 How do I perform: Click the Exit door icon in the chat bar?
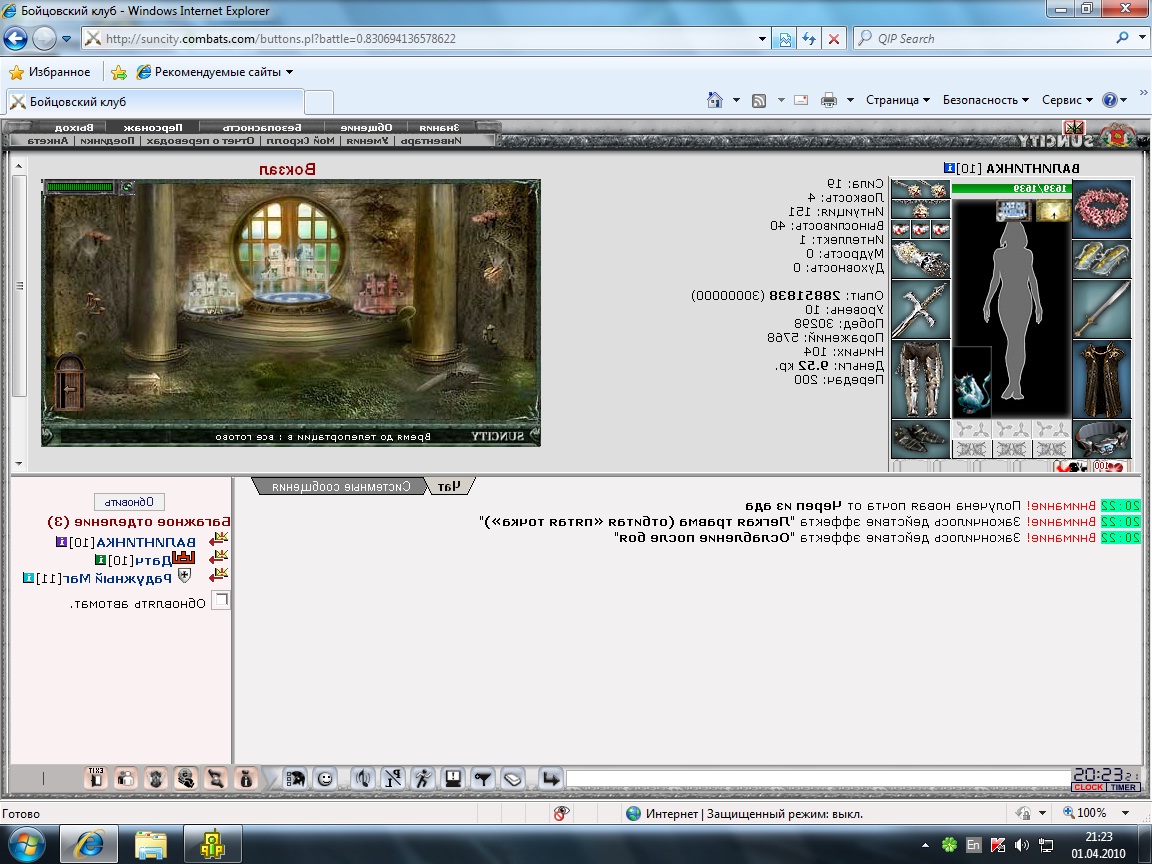pos(96,777)
